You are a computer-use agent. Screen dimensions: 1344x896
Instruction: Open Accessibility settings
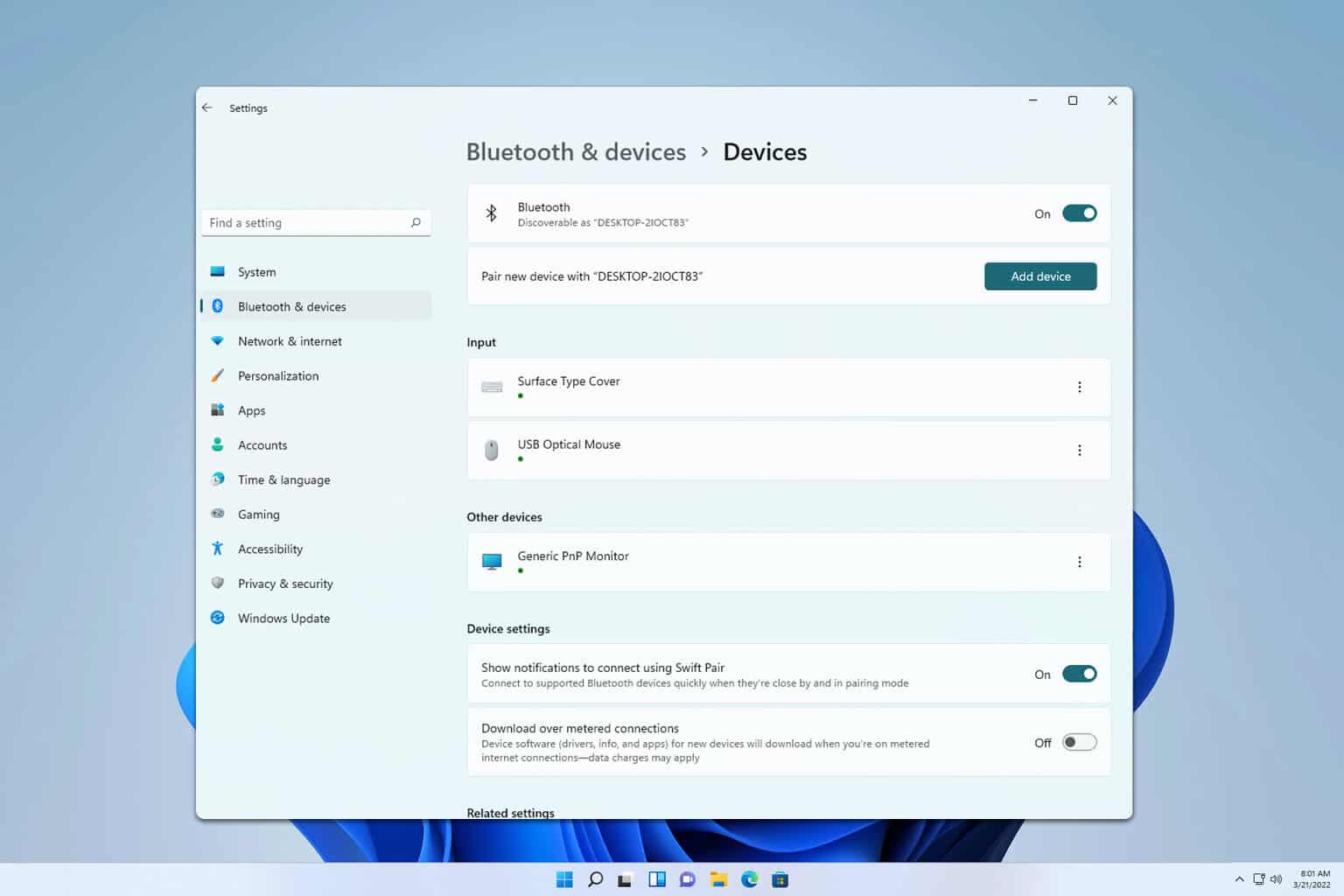316,549
